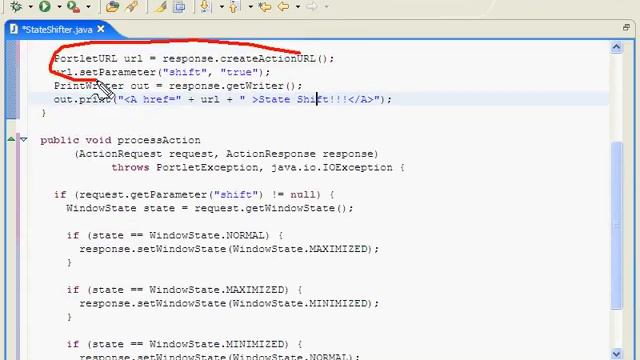The image size is (640, 360).
Task: Jump to Last Edit Location icon
Action: 265,6
